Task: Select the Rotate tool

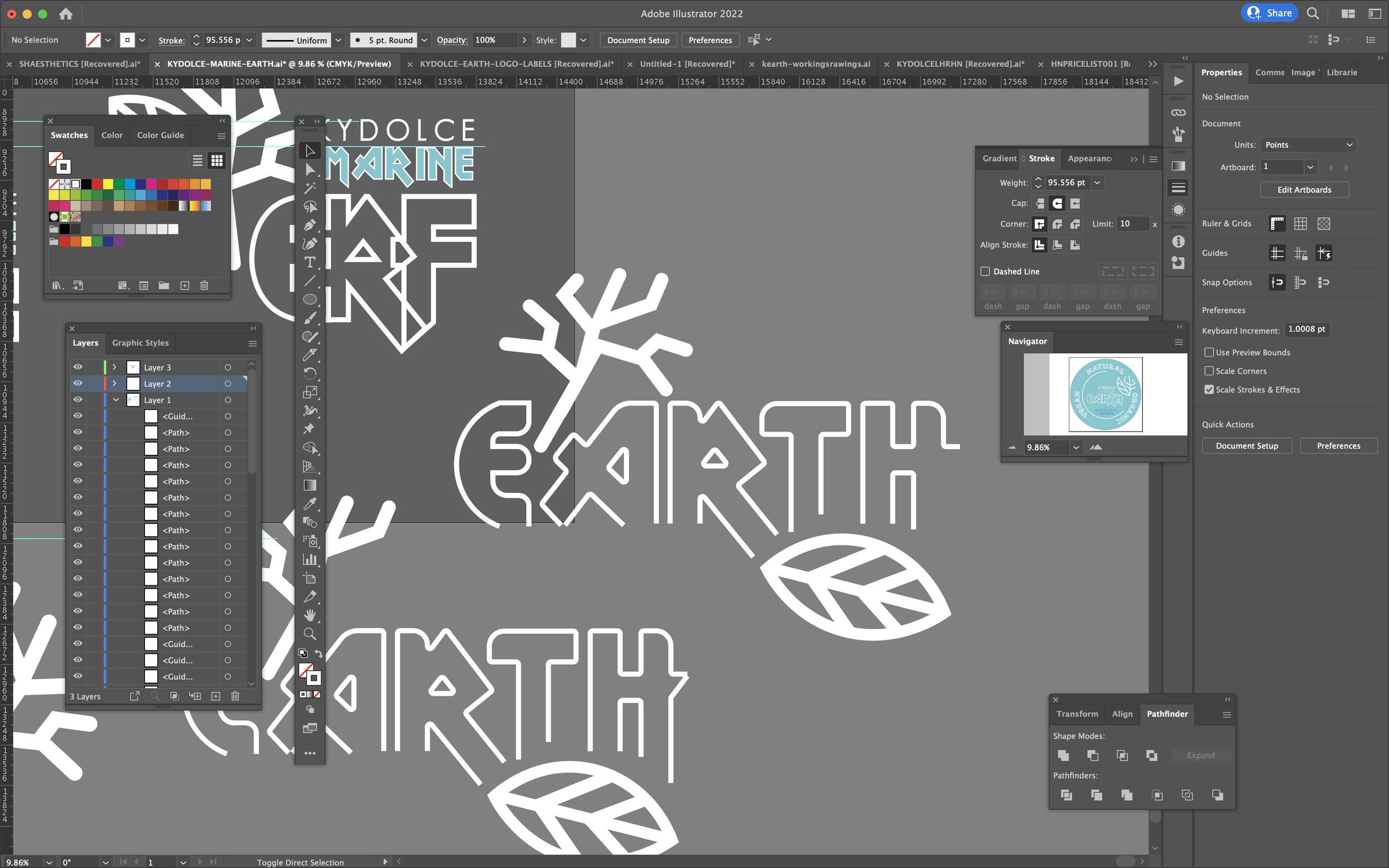Action: (x=309, y=373)
